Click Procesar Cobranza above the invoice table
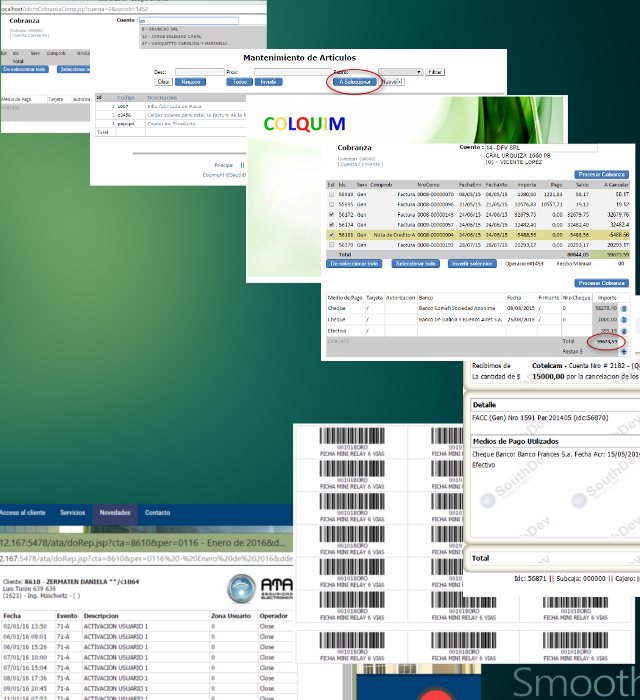This screenshot has height=700, width=640. point(601,175)
